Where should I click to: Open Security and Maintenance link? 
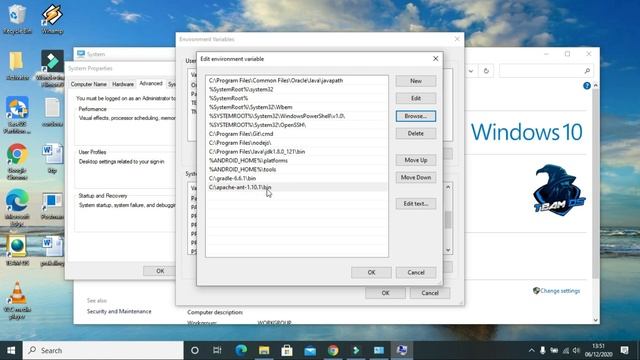(119, 311)
